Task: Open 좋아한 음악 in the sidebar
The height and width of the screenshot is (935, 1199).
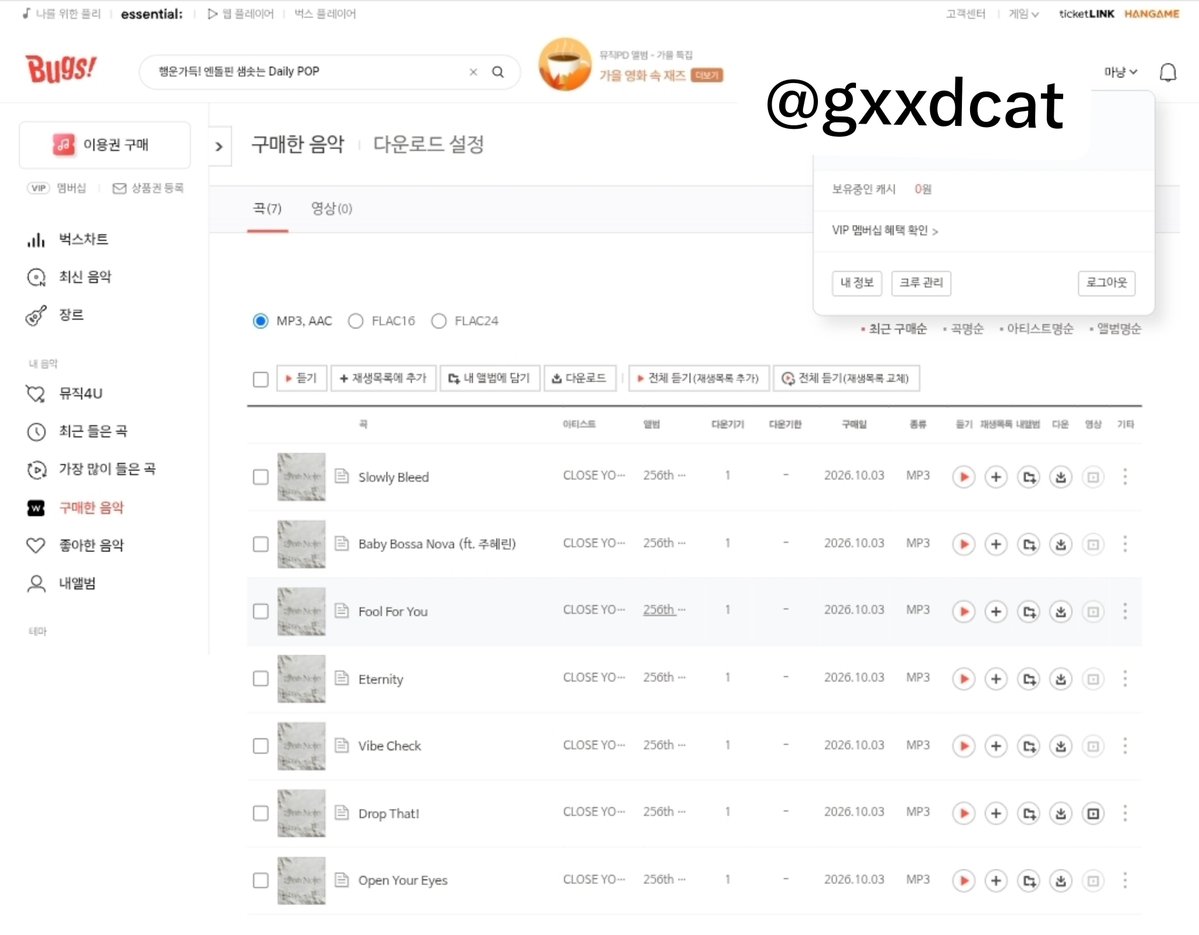Action: pyautogui.click(x=91, y=546)
